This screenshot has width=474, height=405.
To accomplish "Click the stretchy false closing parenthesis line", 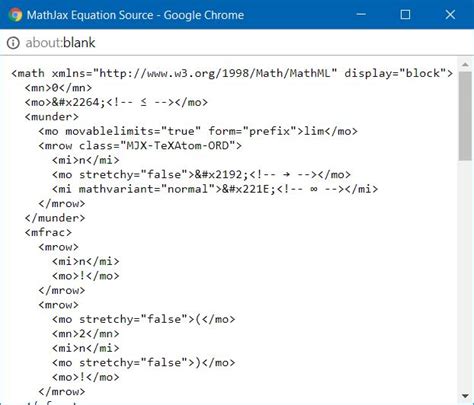I will (x=144, y=363).
